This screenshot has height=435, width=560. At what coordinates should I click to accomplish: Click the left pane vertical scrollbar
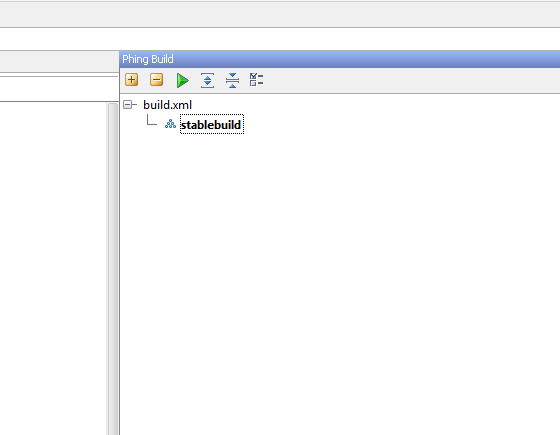pos(113,269)
